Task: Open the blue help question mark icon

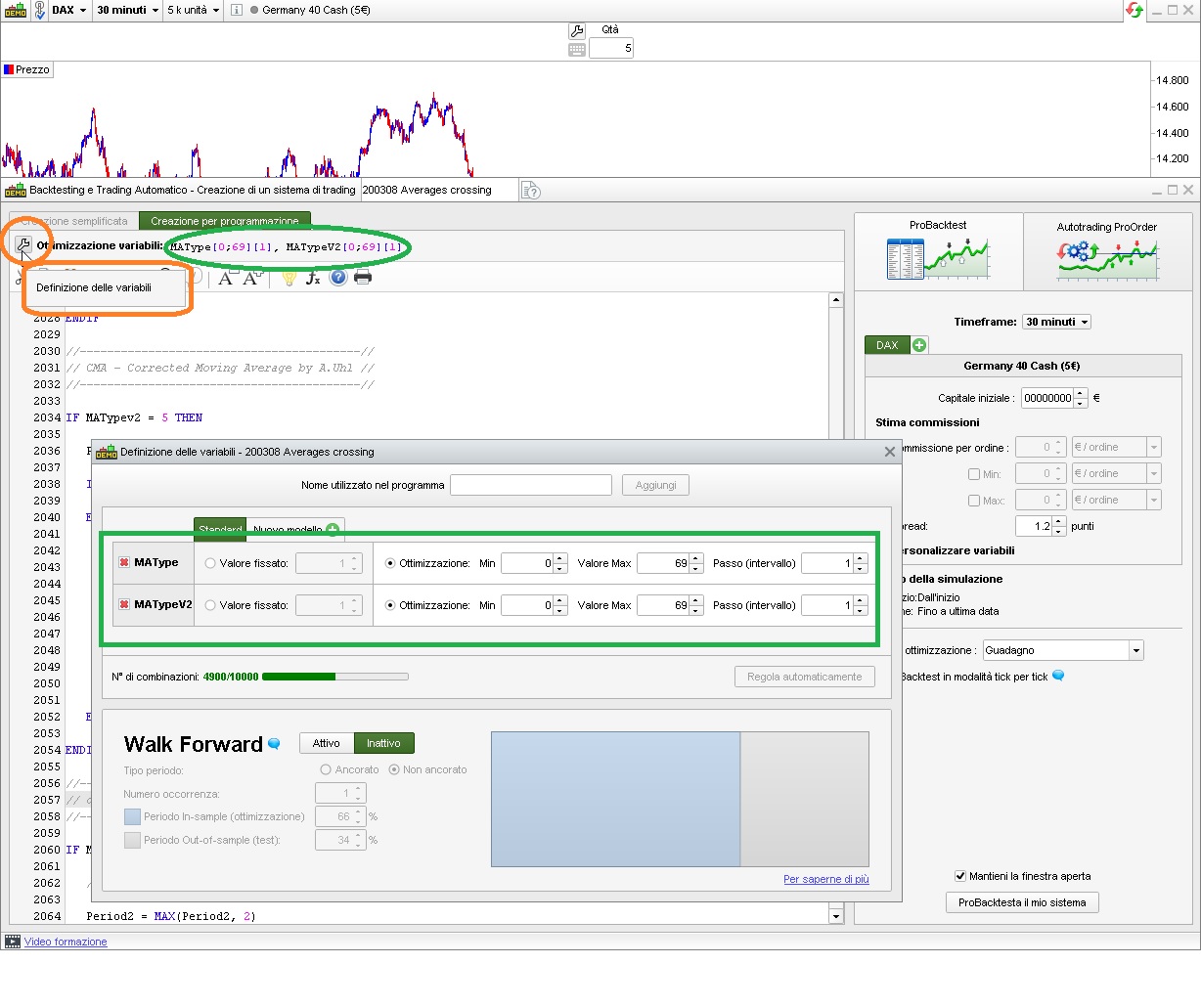Action: tap(338, 278)
